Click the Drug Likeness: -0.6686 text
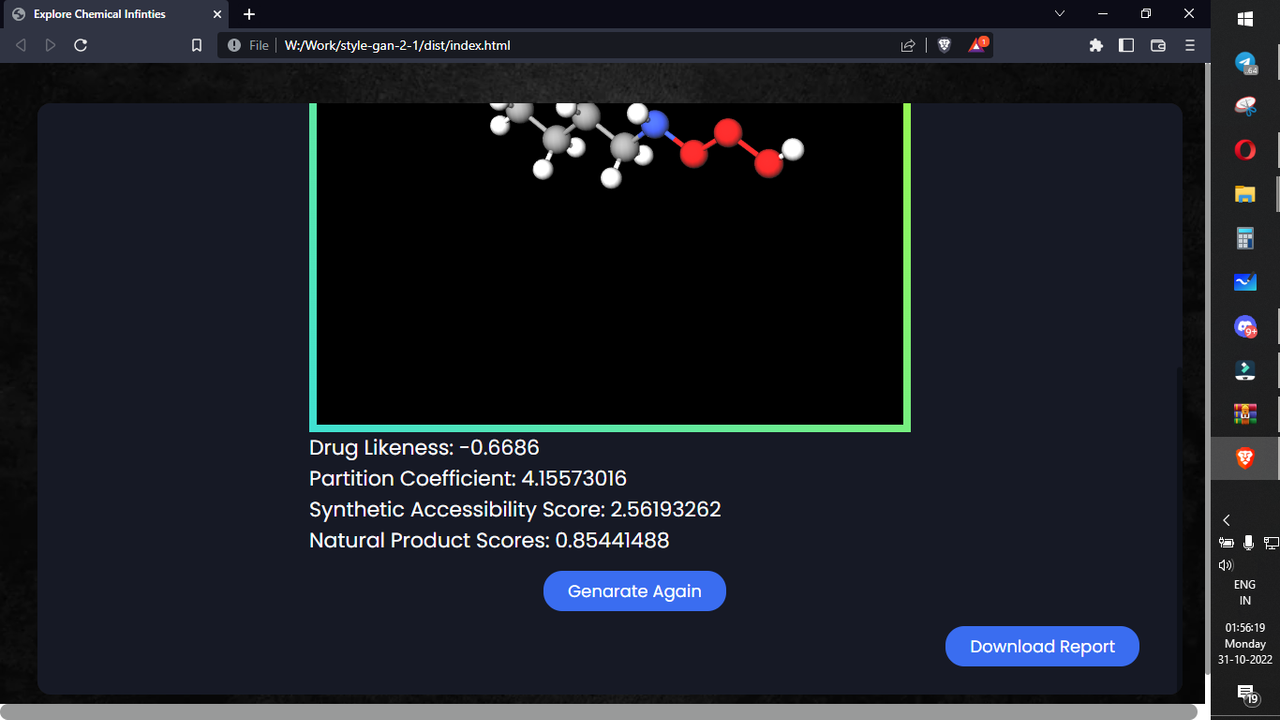 coord(424,447)
